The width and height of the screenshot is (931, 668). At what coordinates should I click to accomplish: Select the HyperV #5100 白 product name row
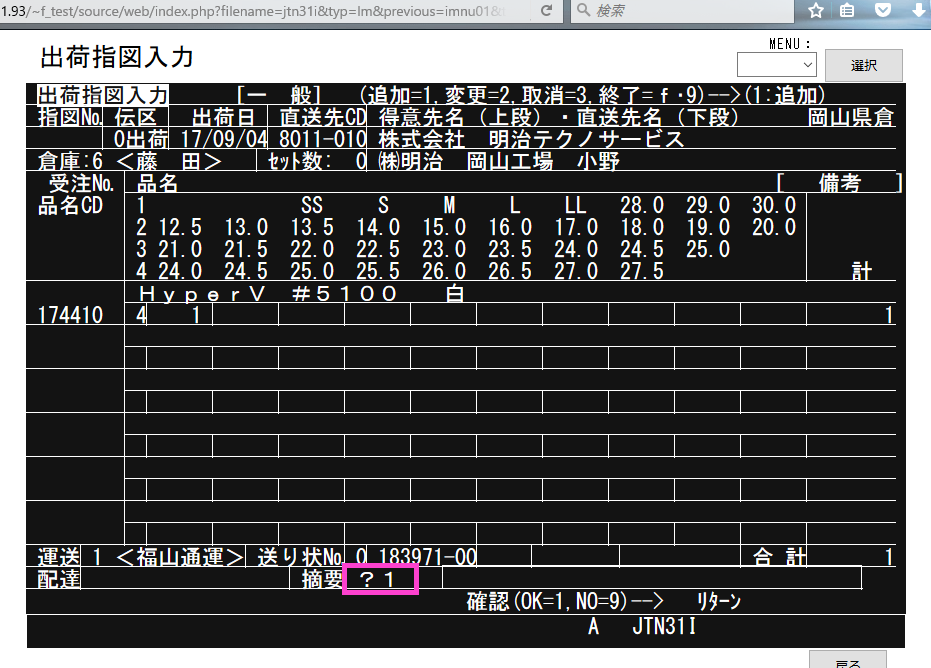click(x=300, y=293)
